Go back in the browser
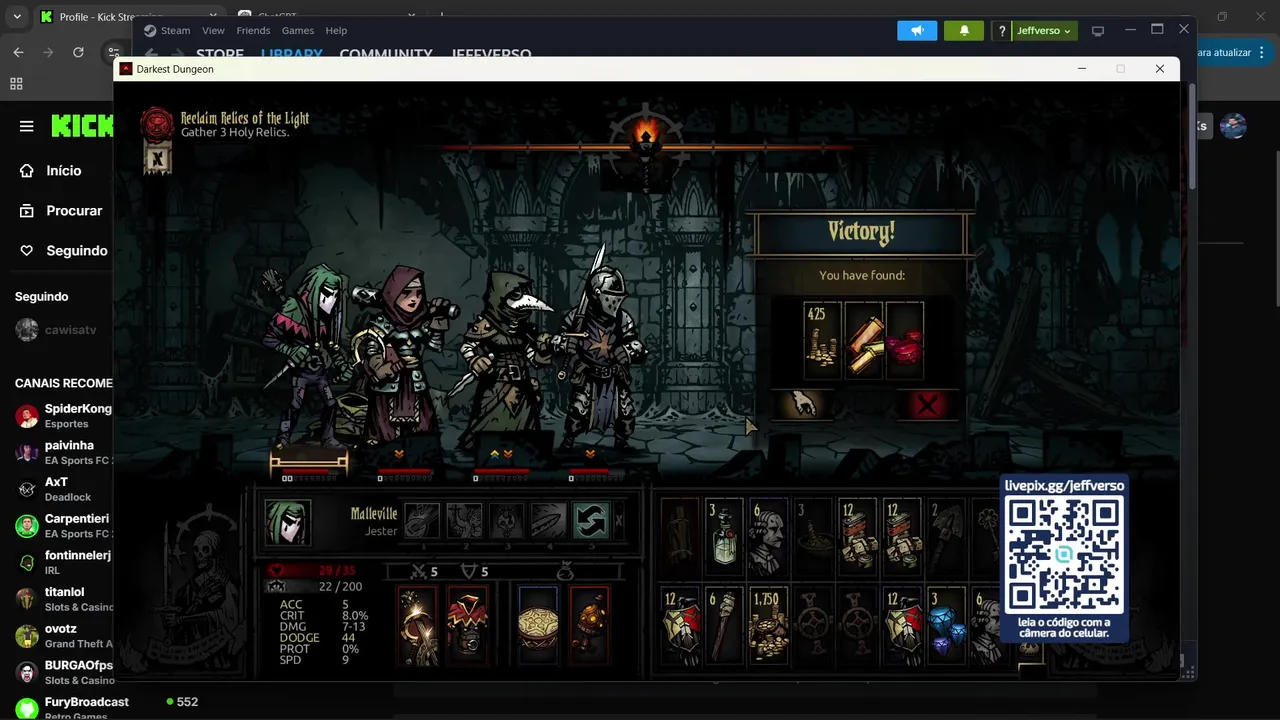The width and height of the screenshot is (1280, 720). coord(18,52)
